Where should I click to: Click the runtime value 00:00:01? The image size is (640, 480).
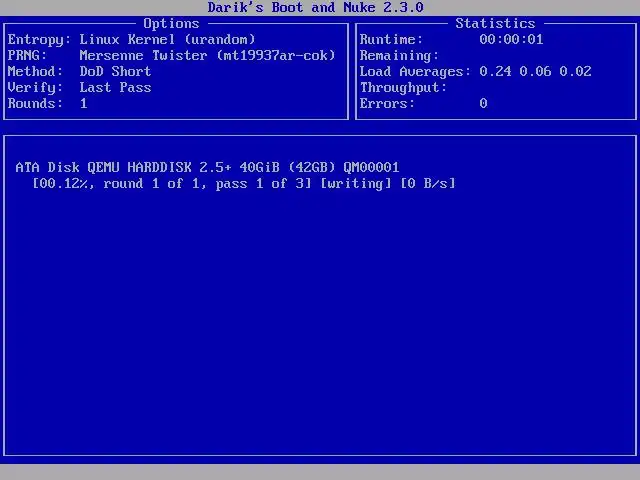[x=511, y=40]
